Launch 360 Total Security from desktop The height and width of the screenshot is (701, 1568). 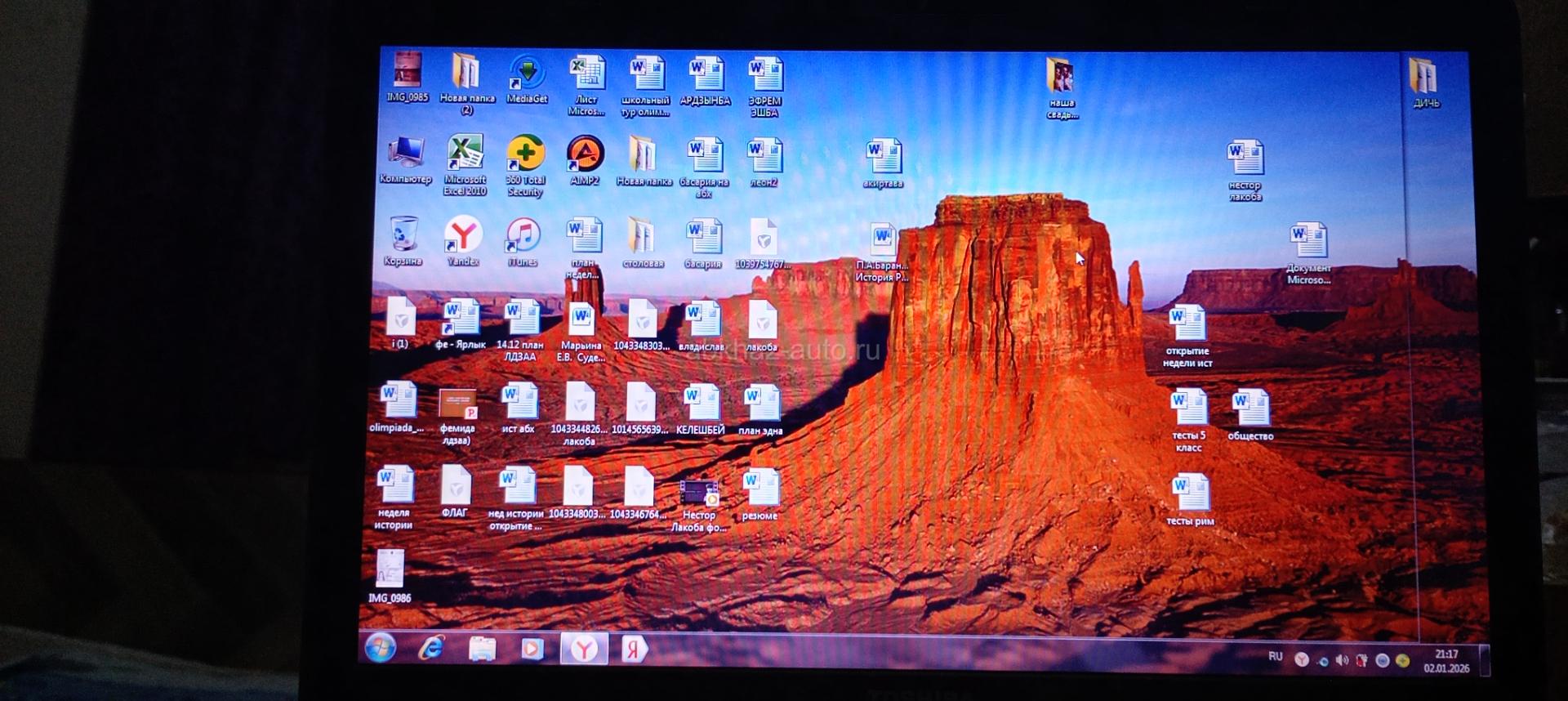point(525,157)
